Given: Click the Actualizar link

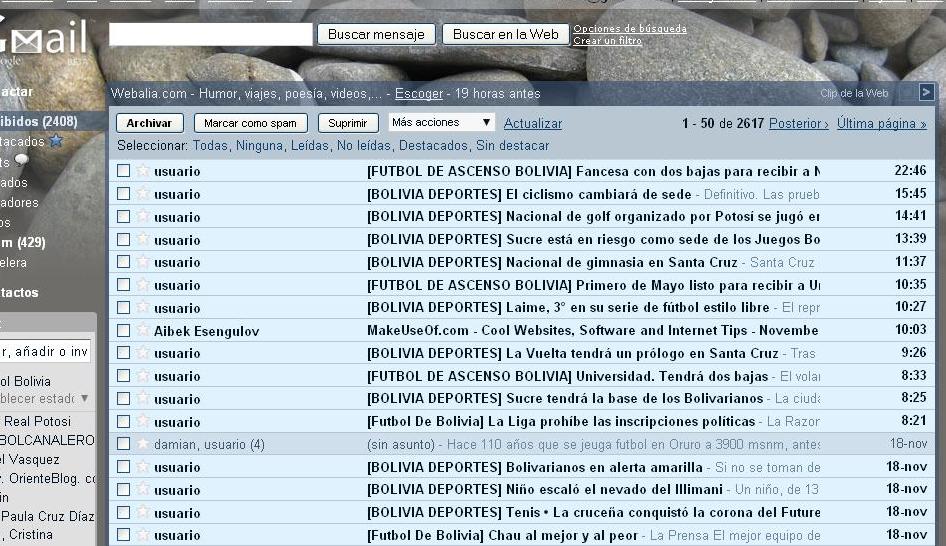Looking at the screenshot, I should pyautogui.click(x=533, y=123).
